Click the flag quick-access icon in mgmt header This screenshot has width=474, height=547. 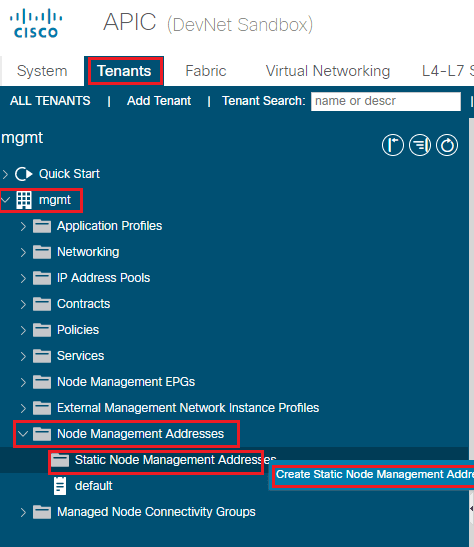click(393, 145)
